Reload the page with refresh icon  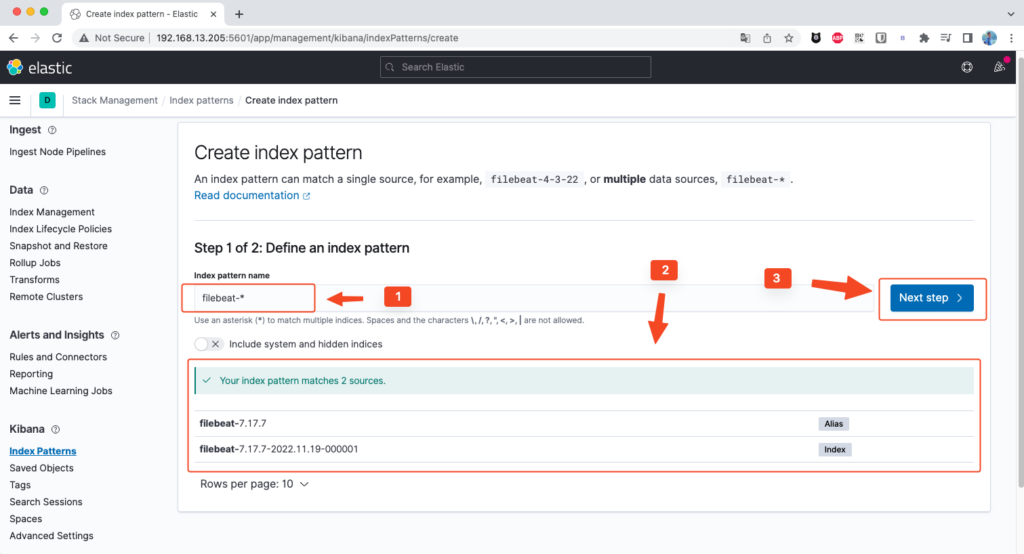click(x=57, y=38)
